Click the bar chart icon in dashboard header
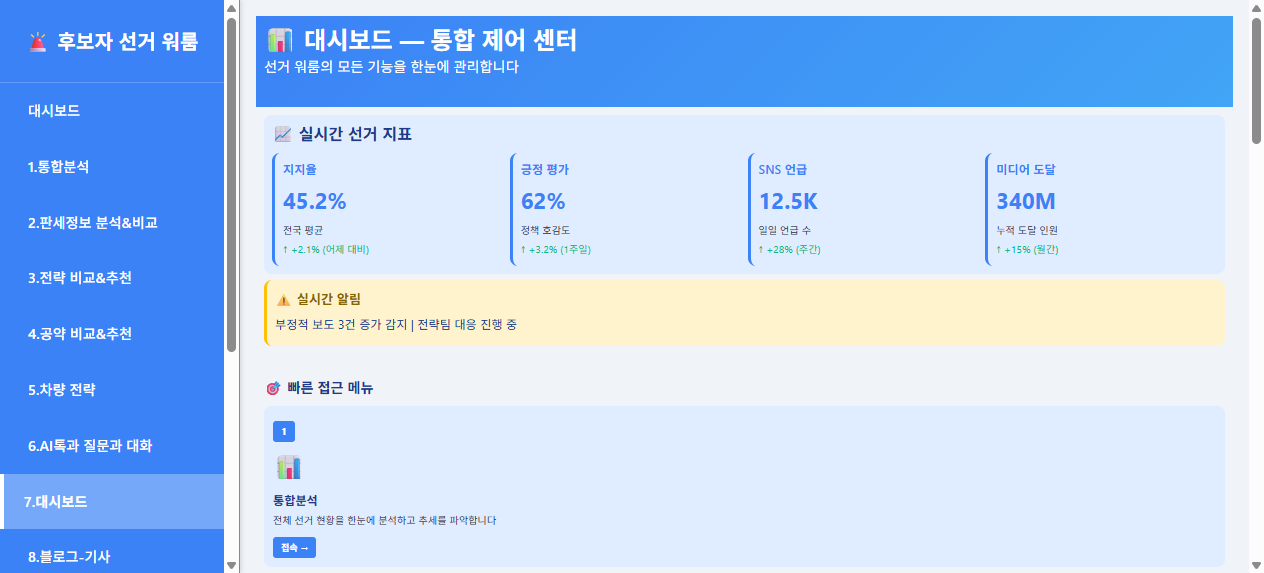This screenshot has height=573, width=1264. click(x=280, y=41)
